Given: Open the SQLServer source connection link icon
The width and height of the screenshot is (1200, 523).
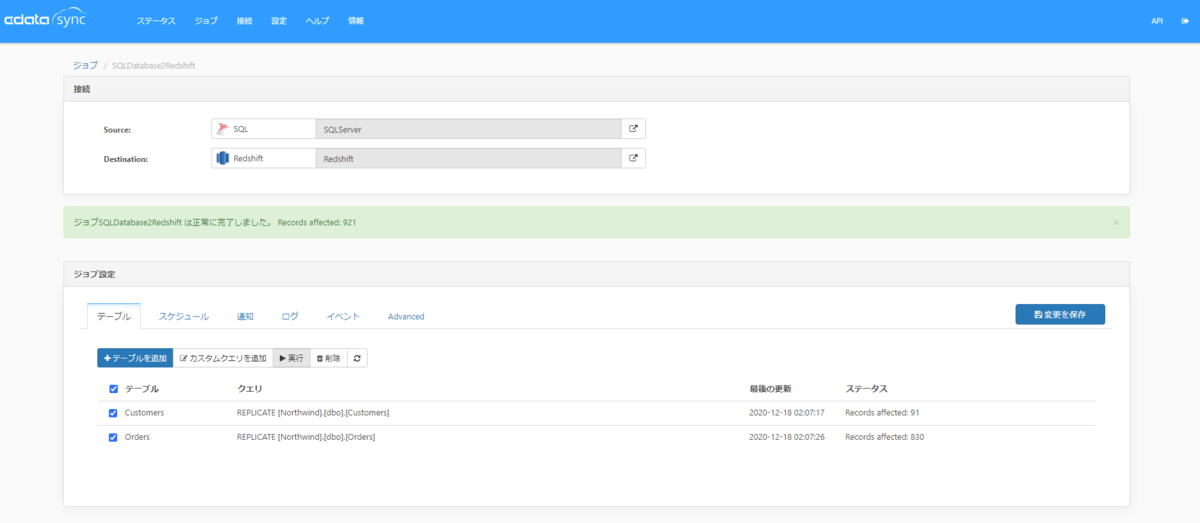Looking at the screenshot, I should pos(633,129).
